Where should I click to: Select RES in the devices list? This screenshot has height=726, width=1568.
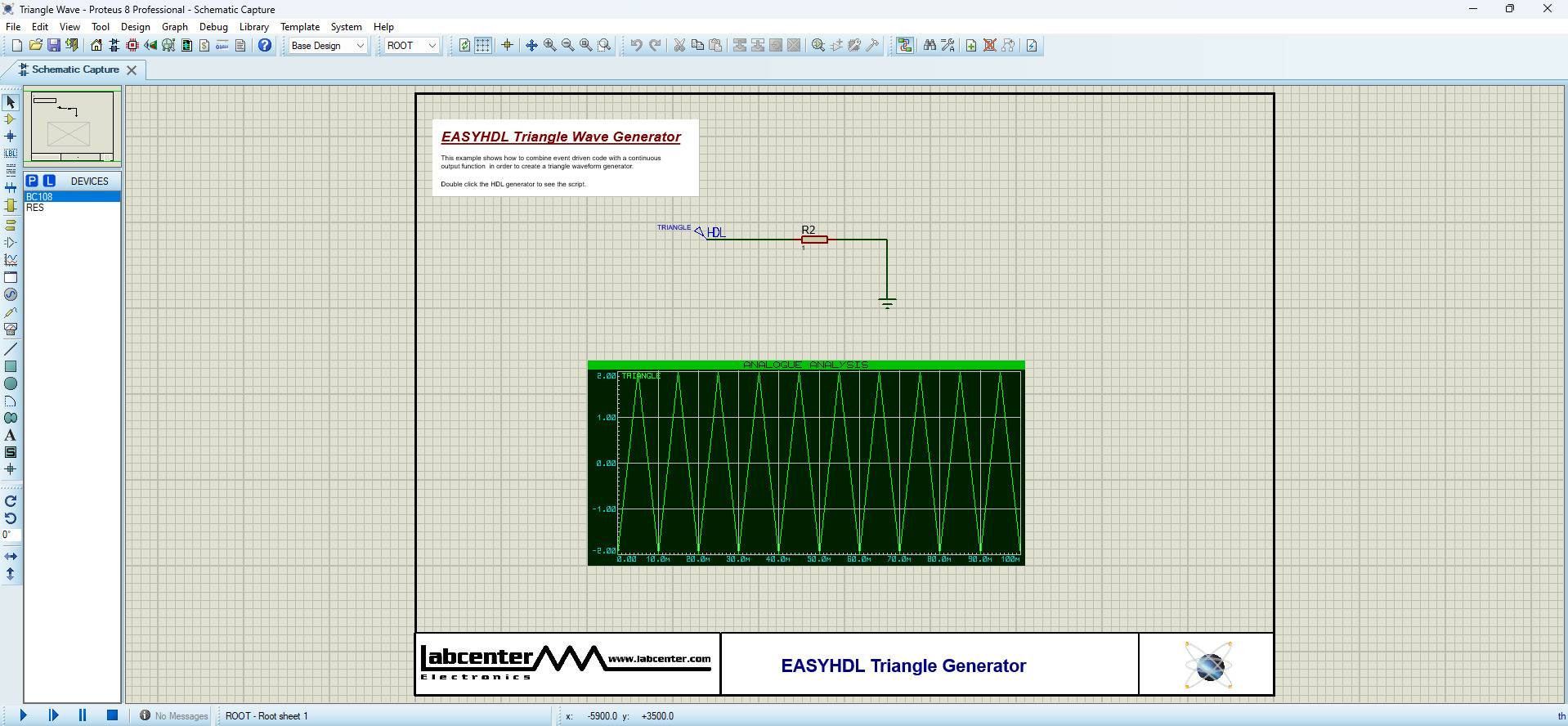[35, 208]
